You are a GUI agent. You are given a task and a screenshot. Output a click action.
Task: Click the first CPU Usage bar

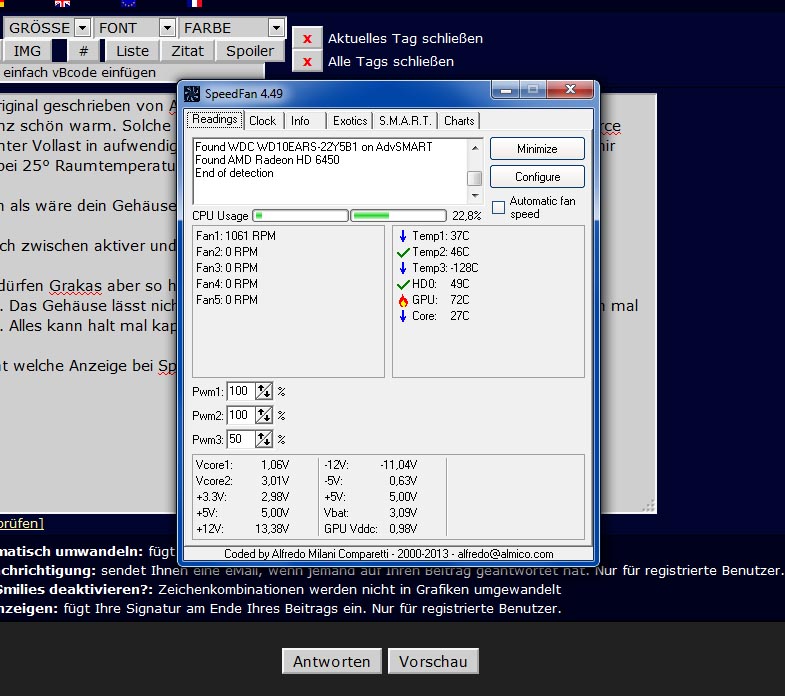tap(300, 216)
